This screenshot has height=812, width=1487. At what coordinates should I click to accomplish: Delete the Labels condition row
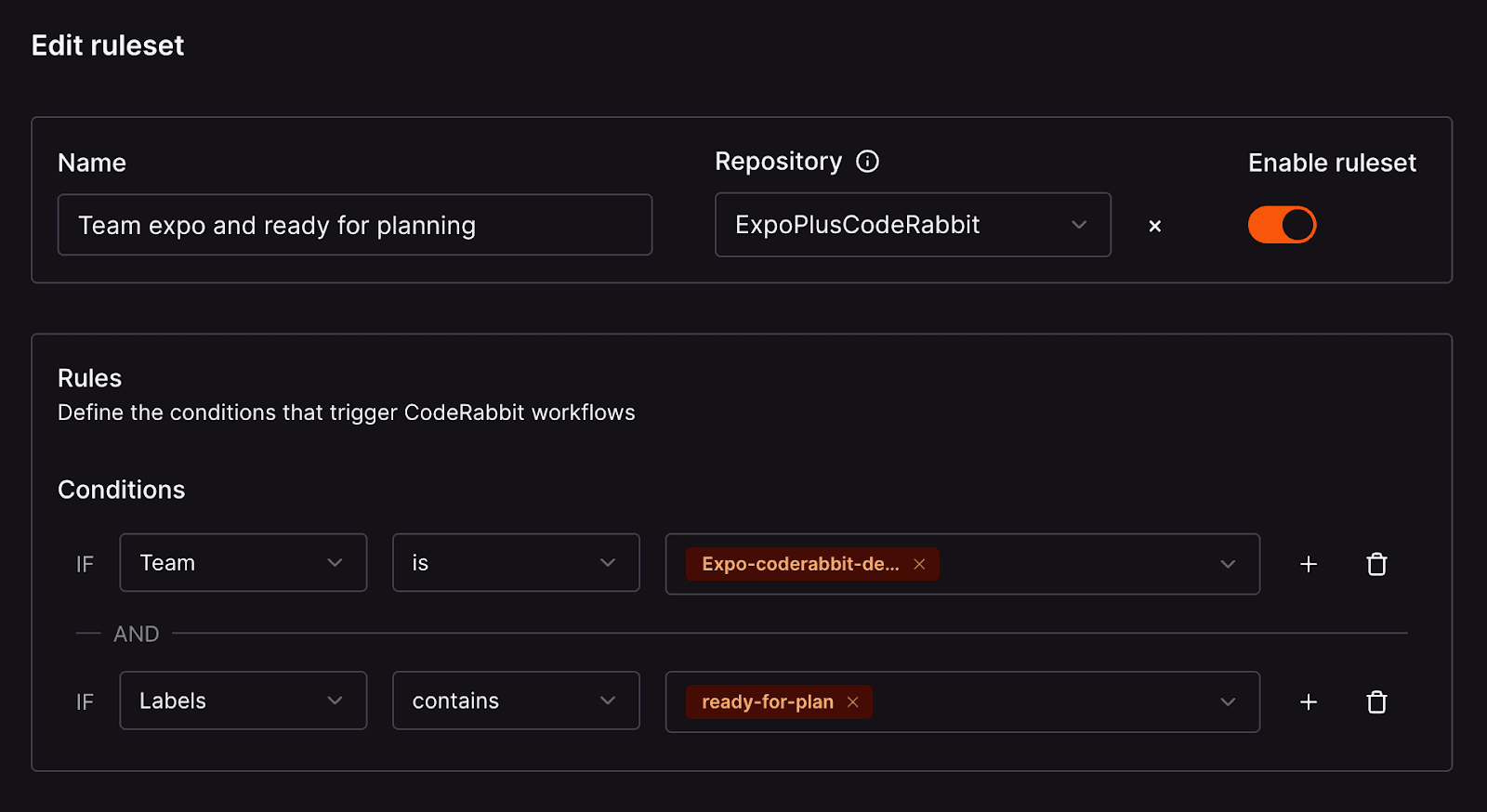(x=1376, y=702)
